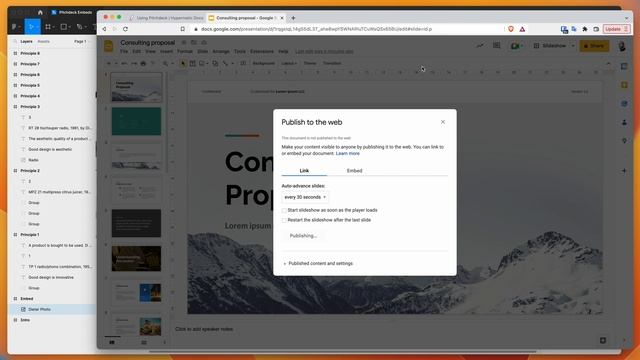The width and height of the screenshot is (640, 360).
Task: Close the Publish to the web dialog
Action: click(442, 122)
